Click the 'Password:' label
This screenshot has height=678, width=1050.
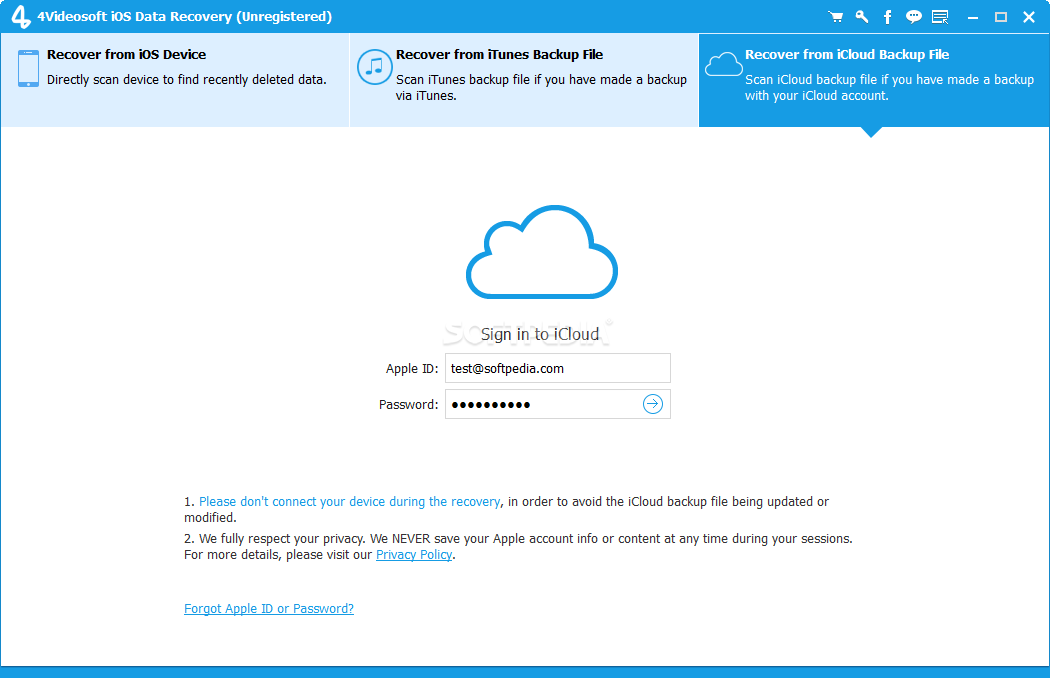point(408,405)
